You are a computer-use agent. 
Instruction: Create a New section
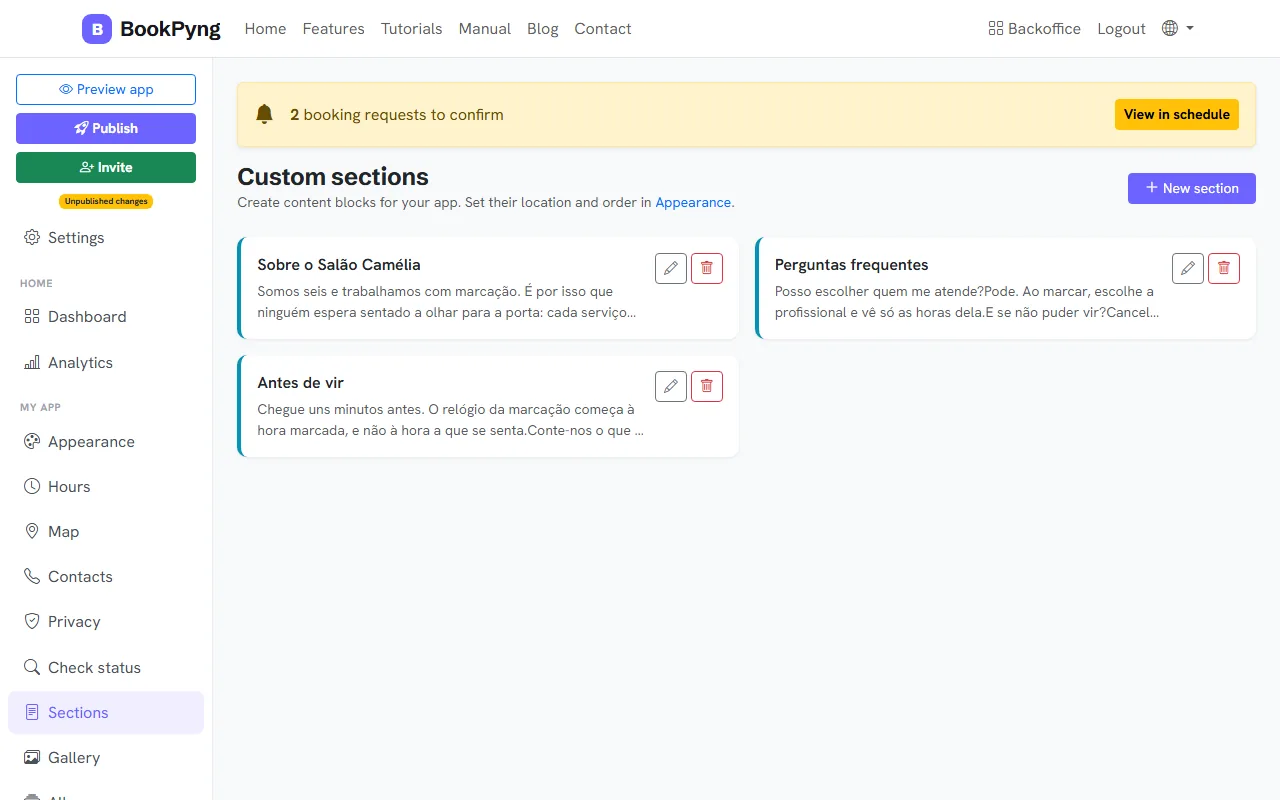[x=1191, y=188]
